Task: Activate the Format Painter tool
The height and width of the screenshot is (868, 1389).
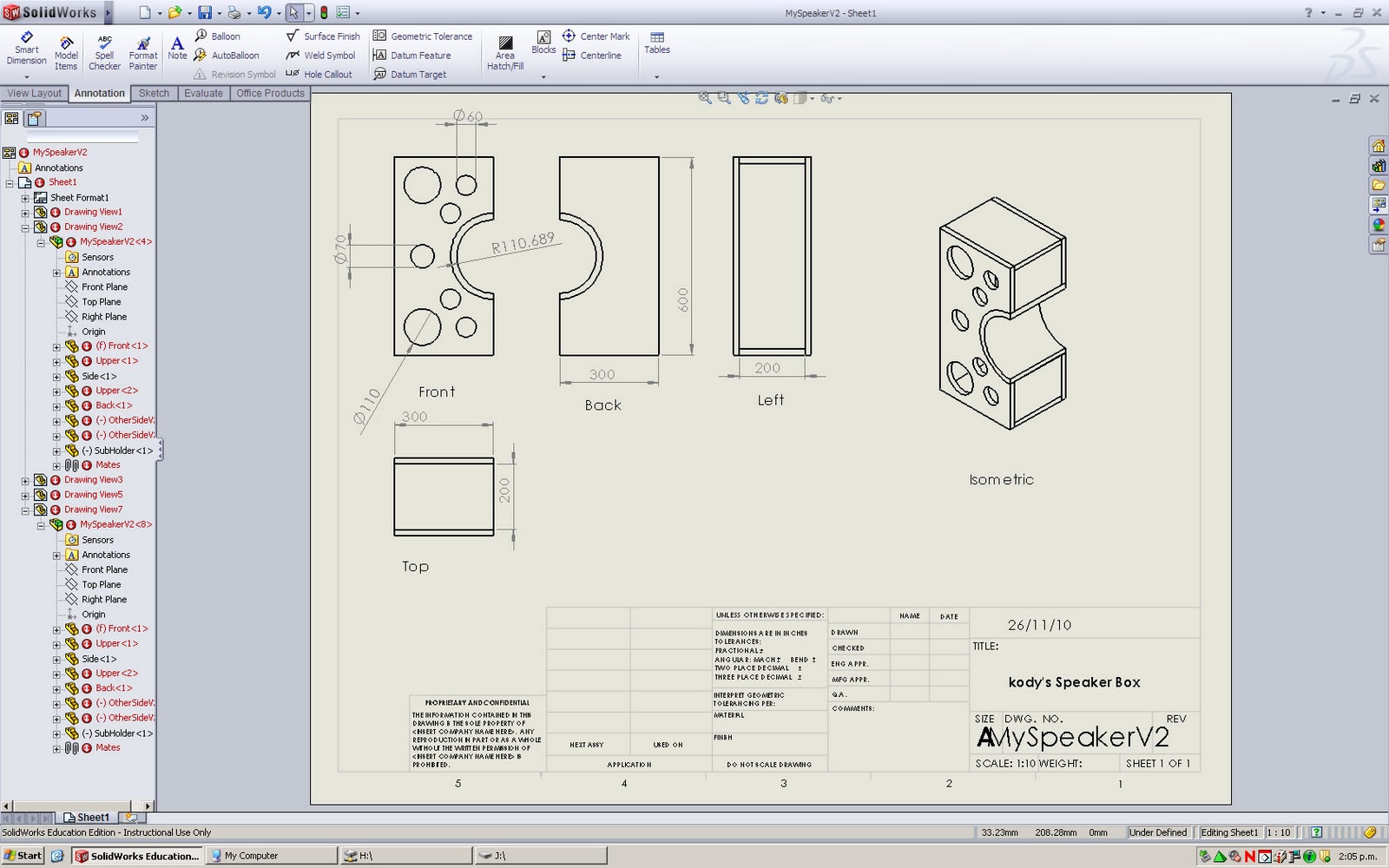Action: point(143,54)
